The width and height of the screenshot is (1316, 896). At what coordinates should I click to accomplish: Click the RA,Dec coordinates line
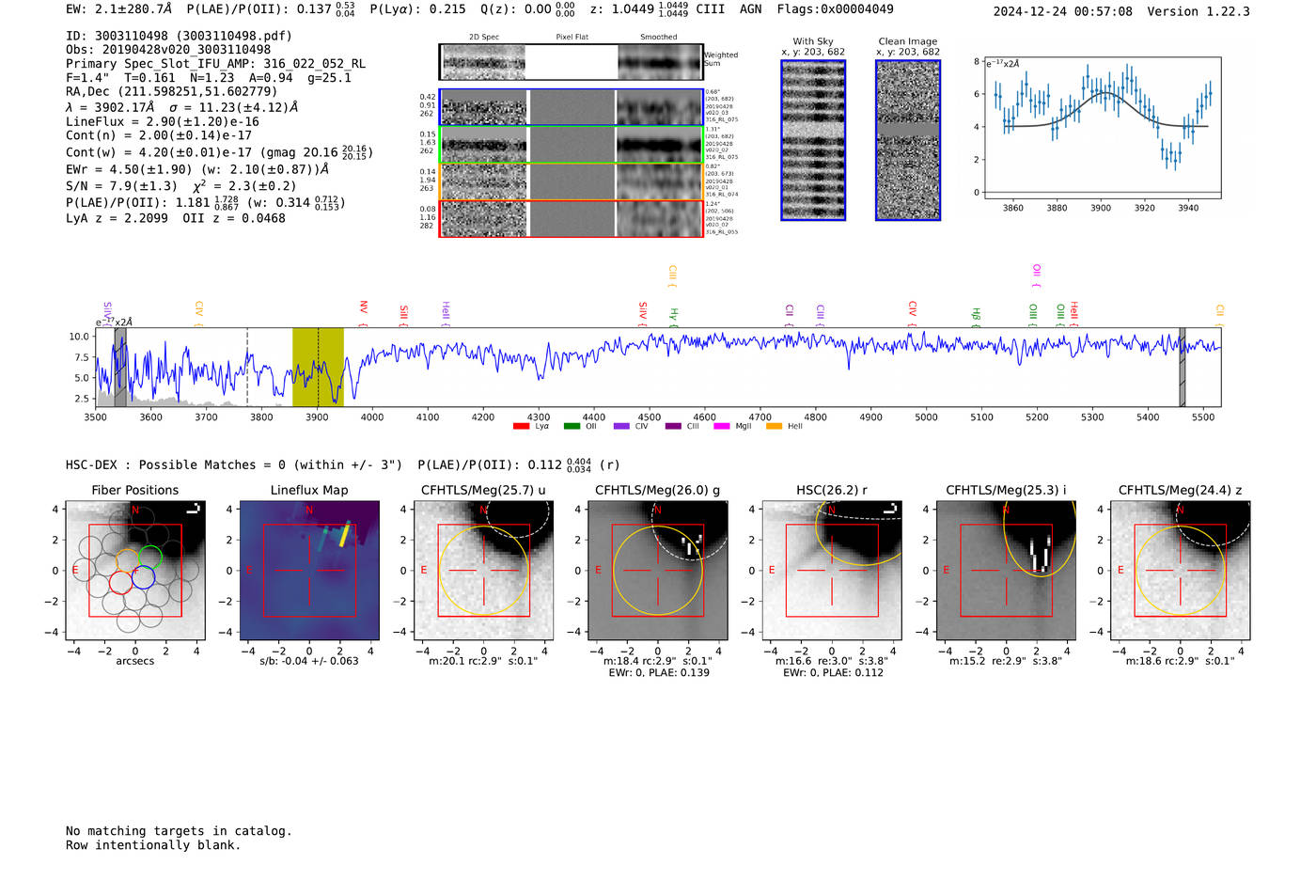coord(172,92)
